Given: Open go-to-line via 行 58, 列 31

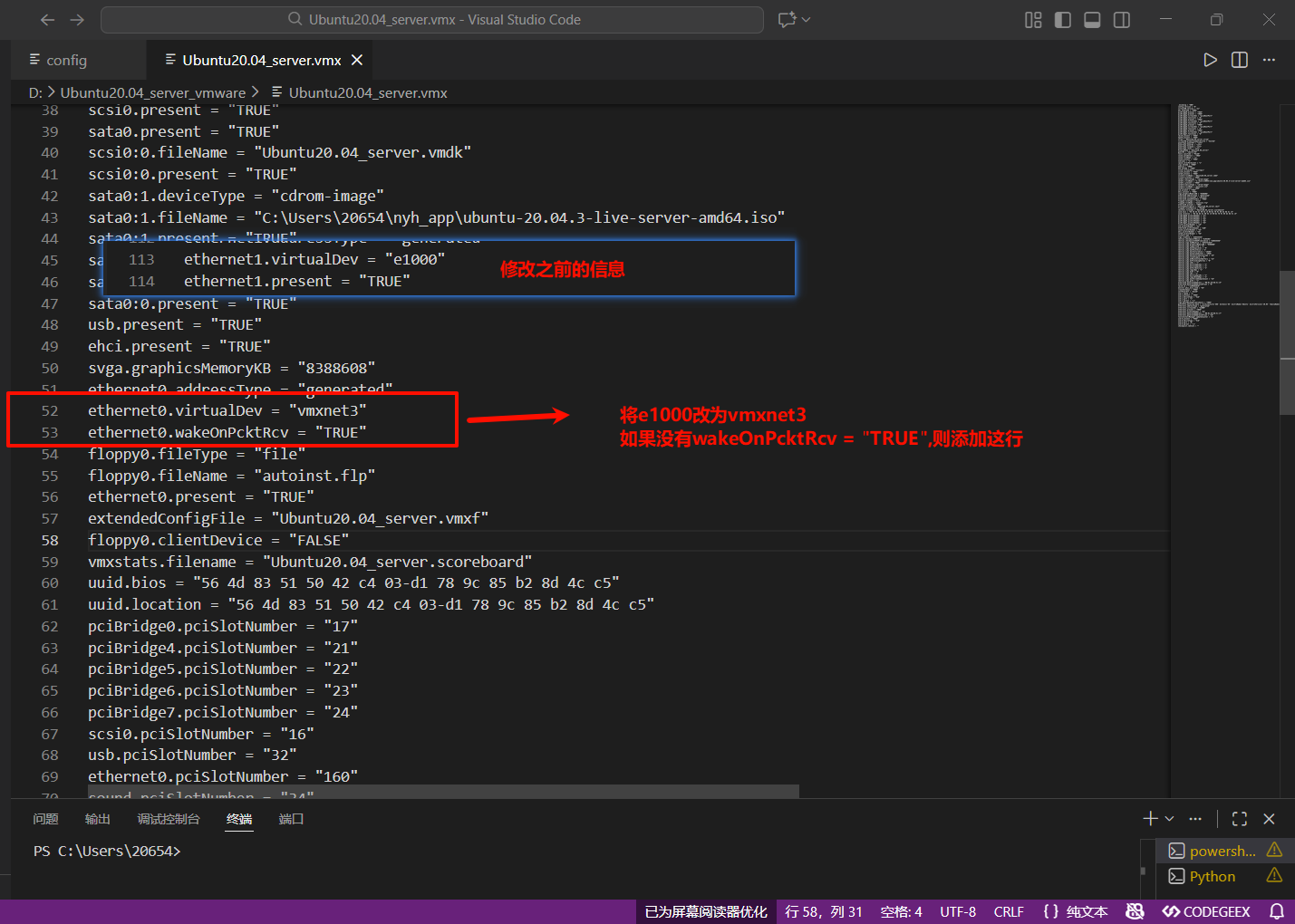Looking at the screenshot, I should pos(824,911).
